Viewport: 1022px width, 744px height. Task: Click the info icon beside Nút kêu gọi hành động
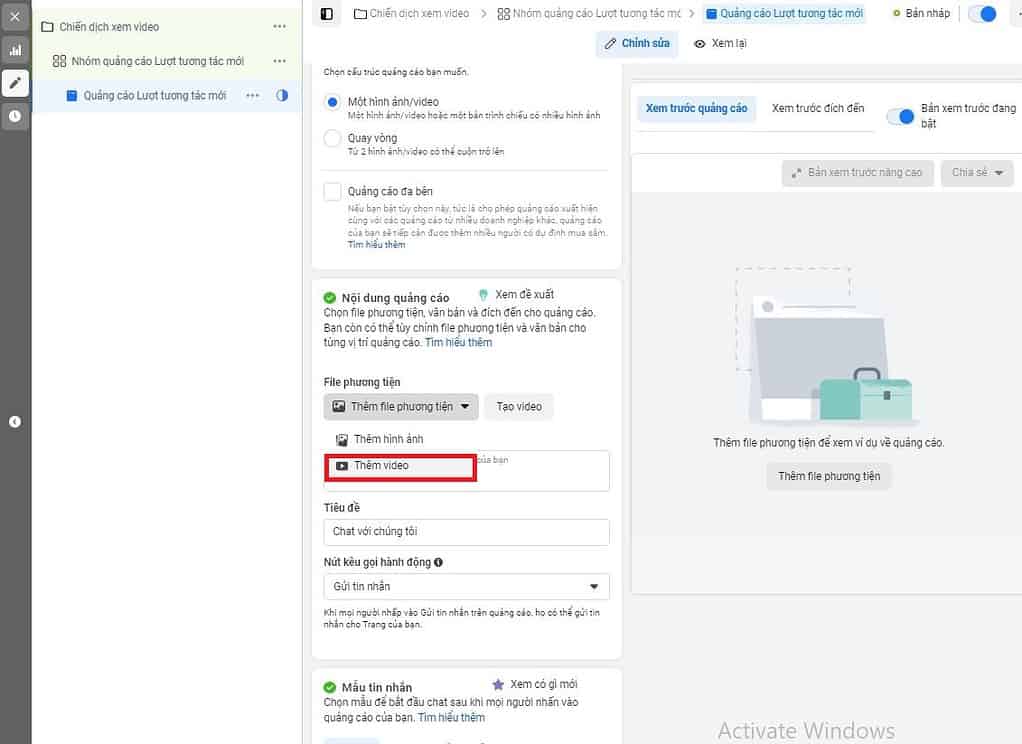click(x=438, y=562)
